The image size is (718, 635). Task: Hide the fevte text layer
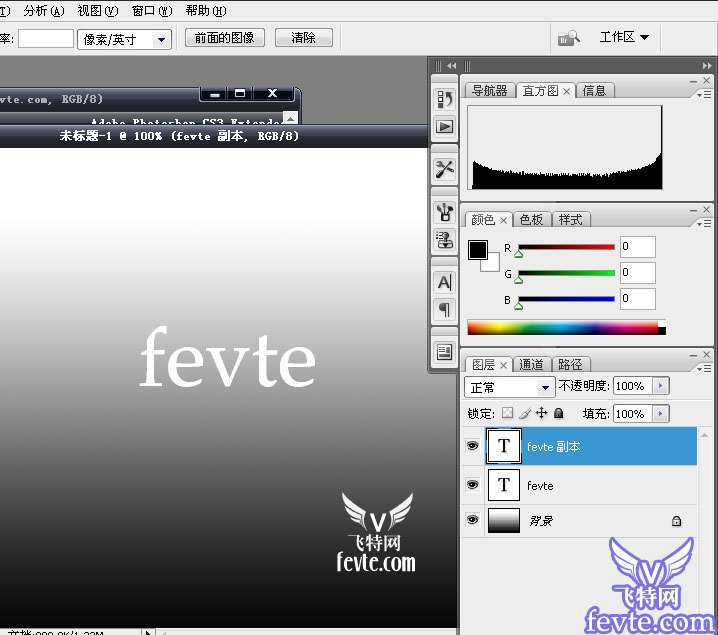[473, 484]
